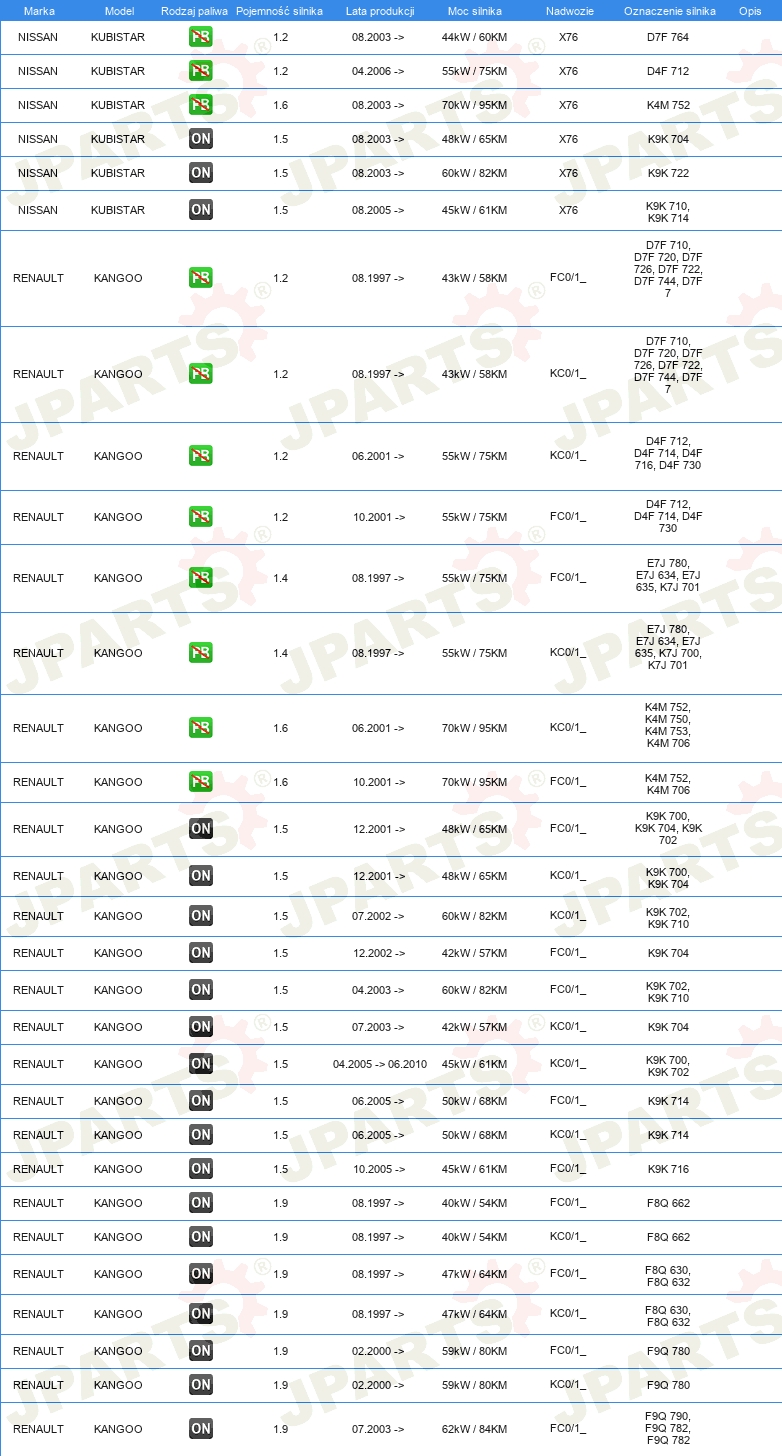The image size is (782, 1456).
Task: Click petrol icon in Kangoo 1.2 43kW FC0/1_ row
Action: [x=201, y=278]
